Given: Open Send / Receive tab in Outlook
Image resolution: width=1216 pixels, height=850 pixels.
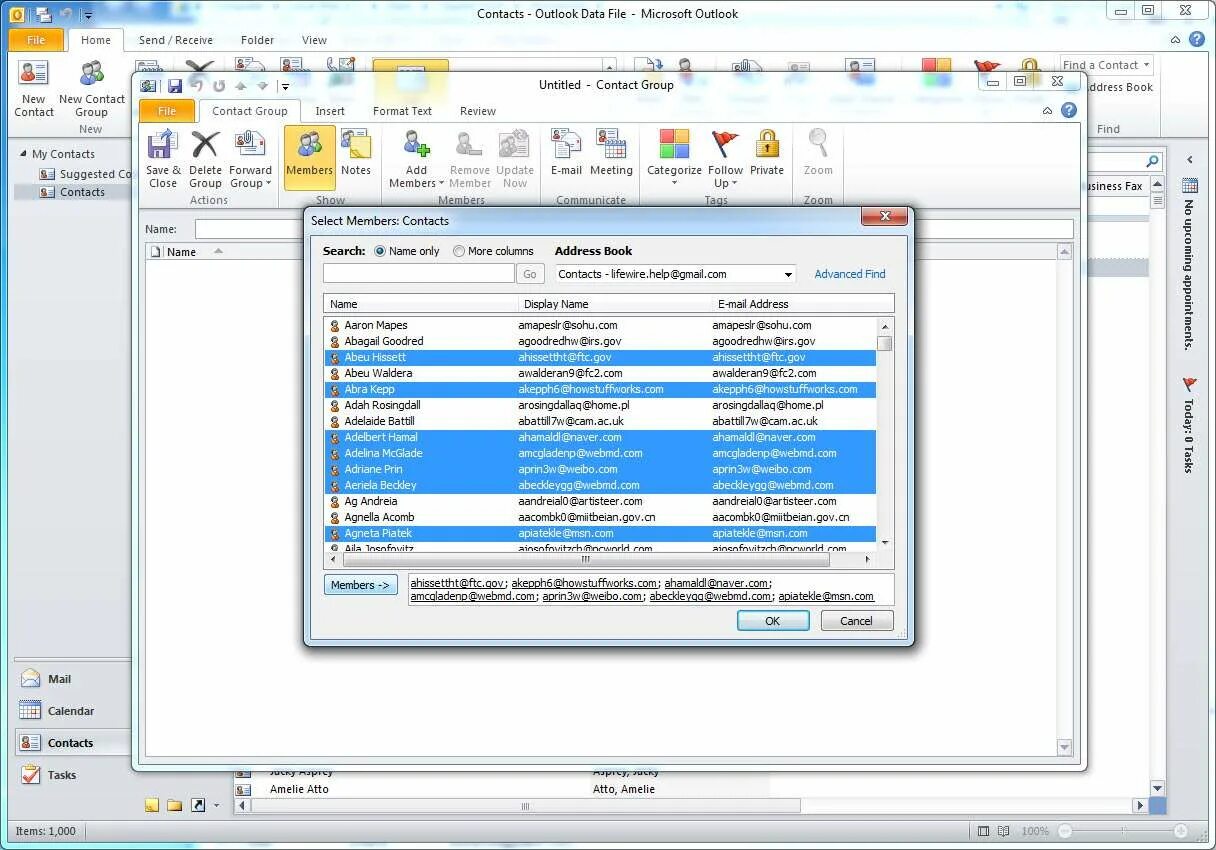Looking at the screenshot, I should pyautogui.click(x=175, y=40).
